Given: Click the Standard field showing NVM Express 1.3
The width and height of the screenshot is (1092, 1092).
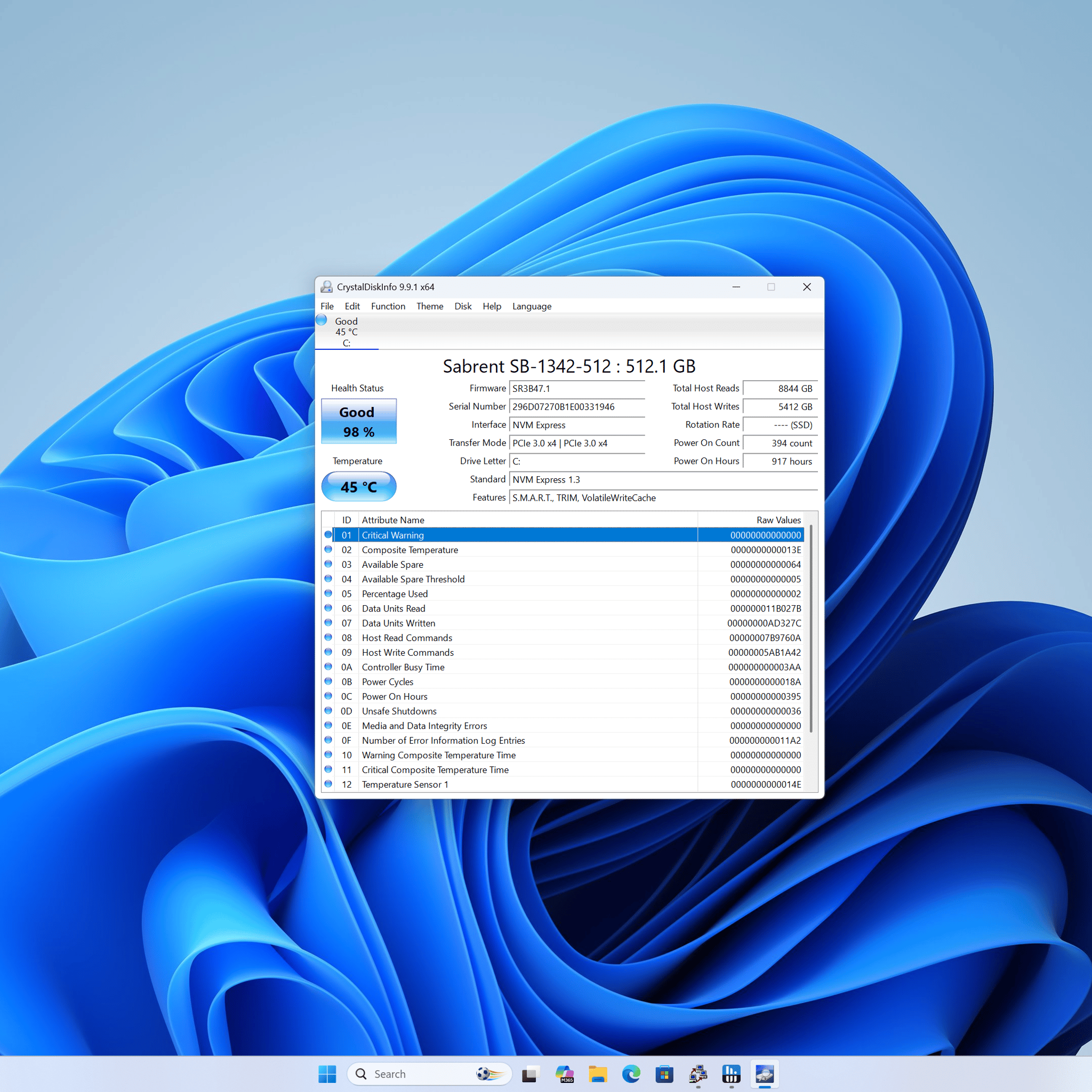Looking at the screenshot, I should coord(663,480).
